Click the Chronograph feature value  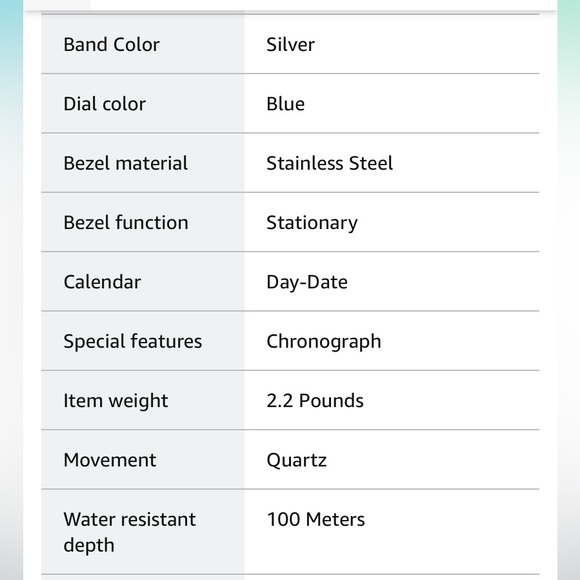[x=324, y=342]
